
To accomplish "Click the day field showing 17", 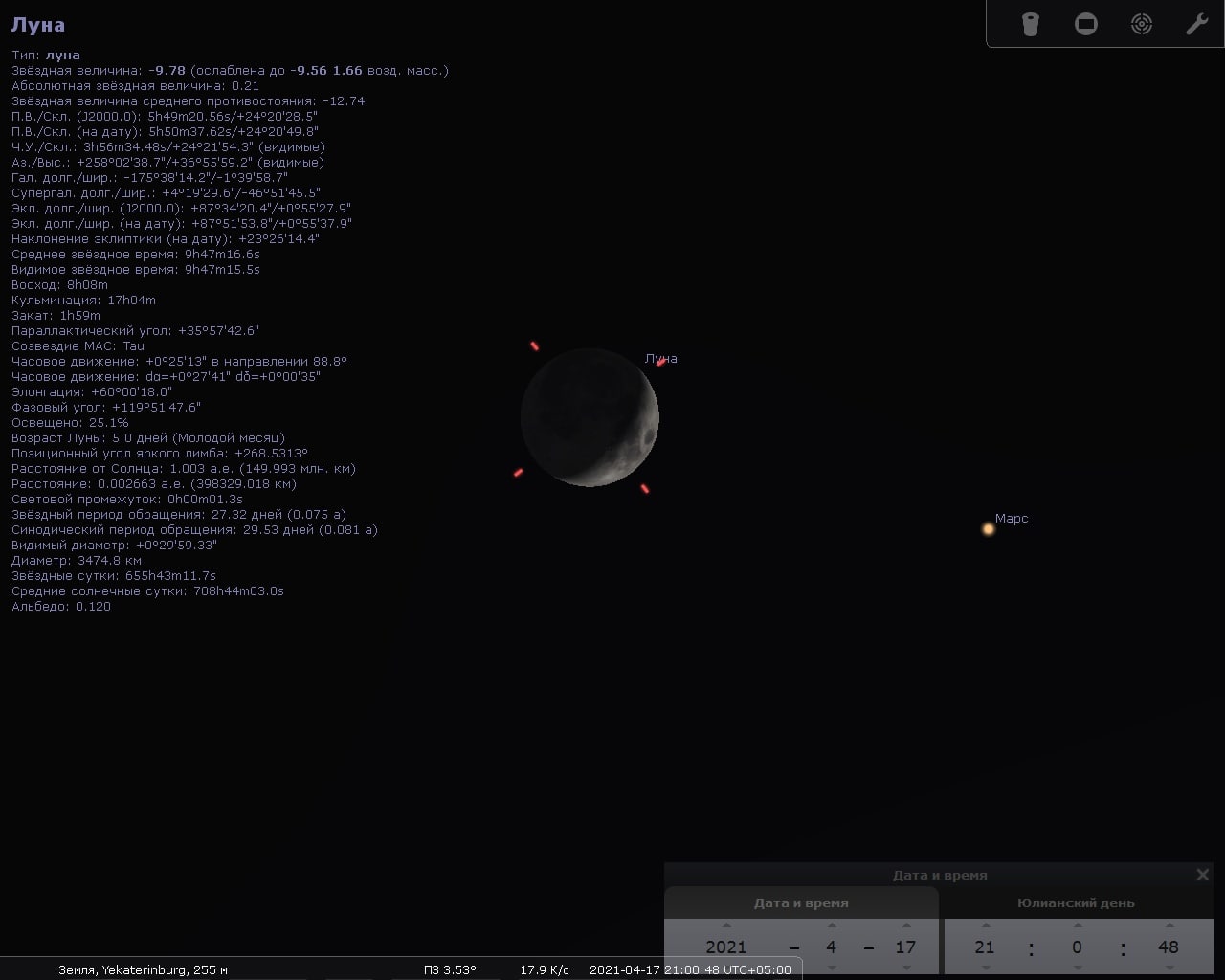I will [906, 947].
